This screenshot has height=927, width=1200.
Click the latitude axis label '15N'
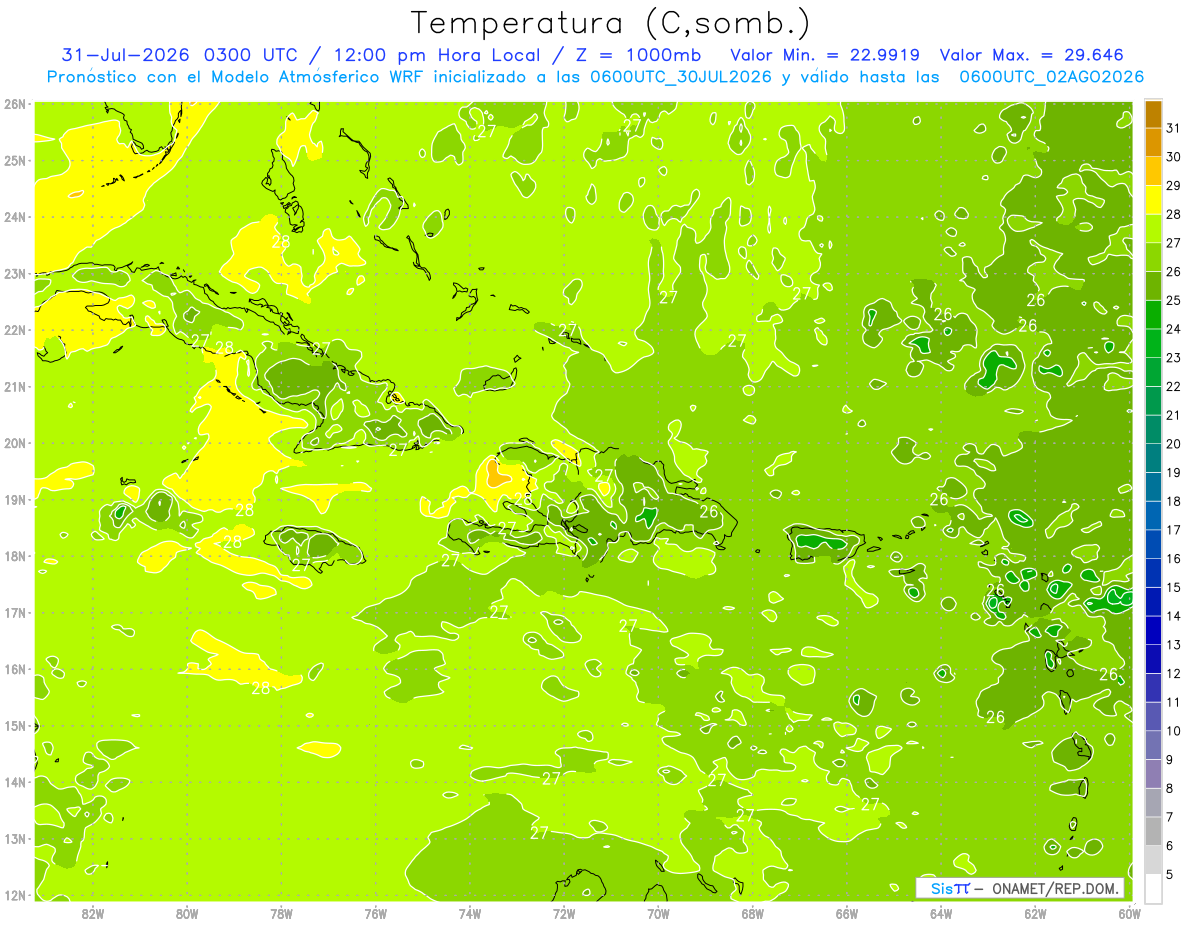pyautogui.click(x=15, y=725)
